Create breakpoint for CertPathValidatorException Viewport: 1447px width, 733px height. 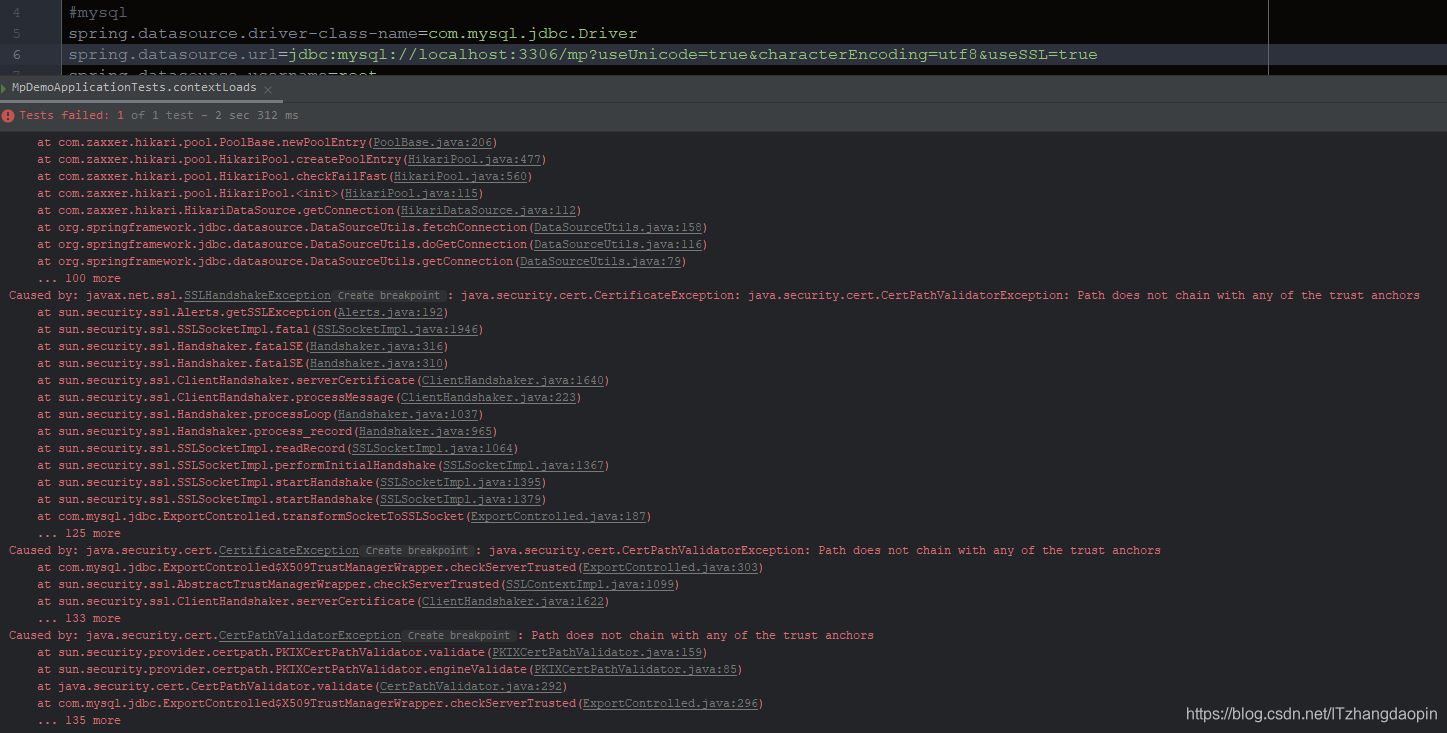[459, 635]
